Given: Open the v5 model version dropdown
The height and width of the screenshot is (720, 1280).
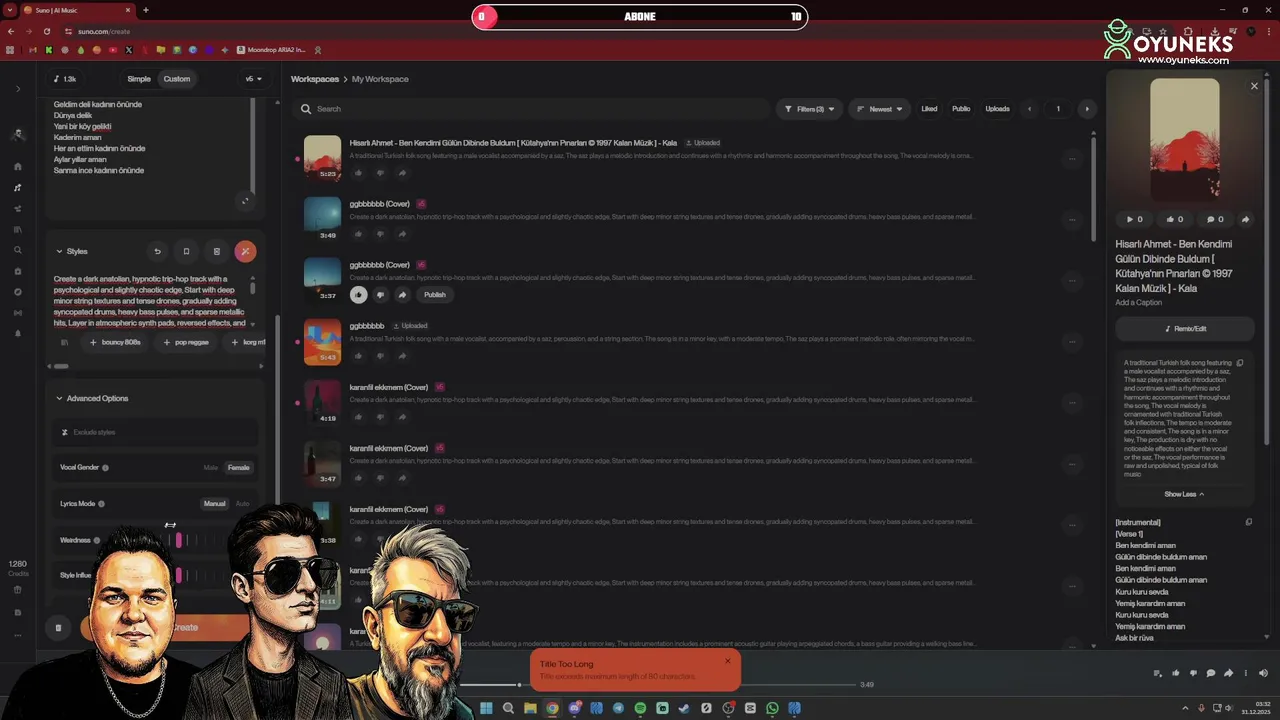Looking at the screenshot, I should (254, 79).
